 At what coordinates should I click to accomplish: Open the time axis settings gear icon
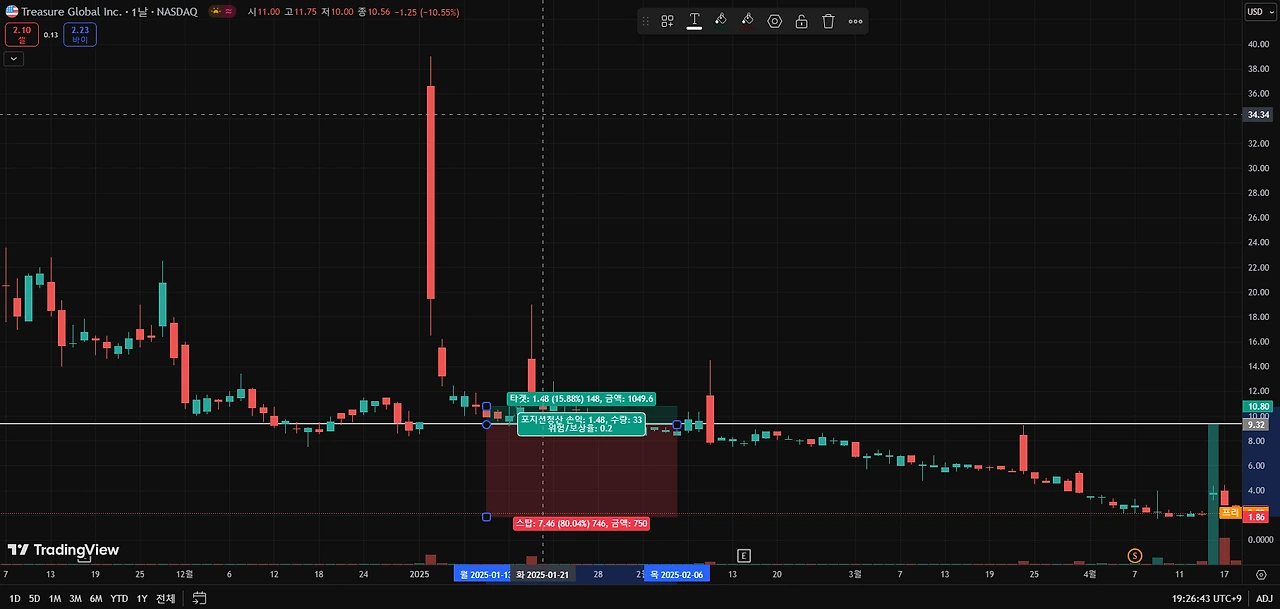point(1262,575)
